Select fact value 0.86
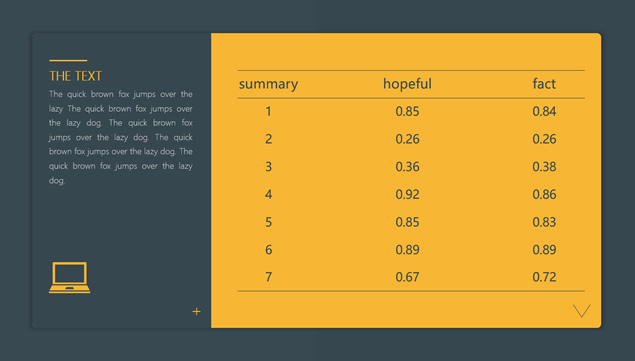Image resolution: width=635 pixels, height=361 pixels. (x=544, y=194)
